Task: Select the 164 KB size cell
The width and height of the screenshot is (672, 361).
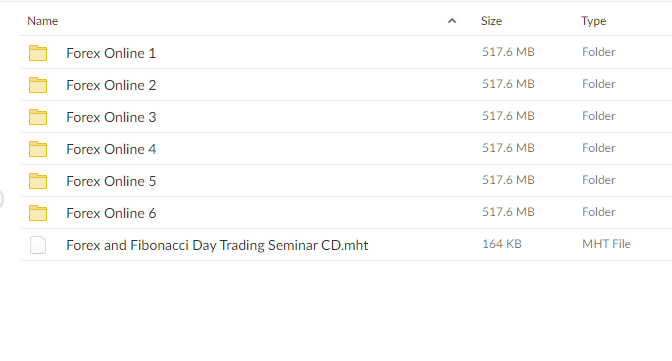Action: click(x=502, y=244)
